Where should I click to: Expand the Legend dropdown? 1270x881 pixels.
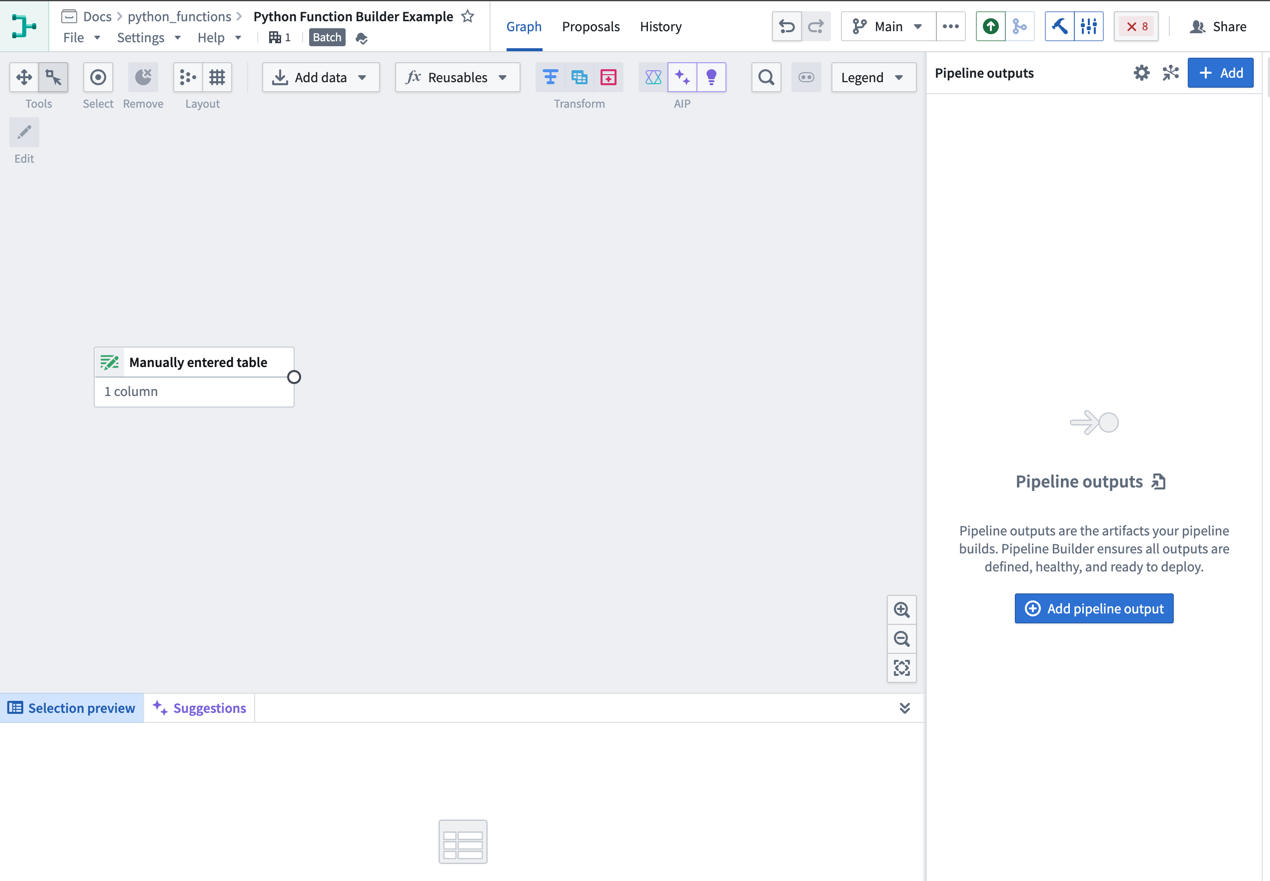(x=873, y=77)
